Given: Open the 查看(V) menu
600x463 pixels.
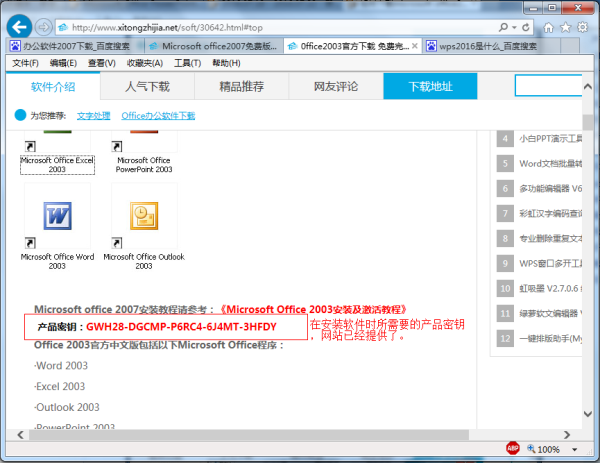Looking at the screenshot, I should 102,63.
